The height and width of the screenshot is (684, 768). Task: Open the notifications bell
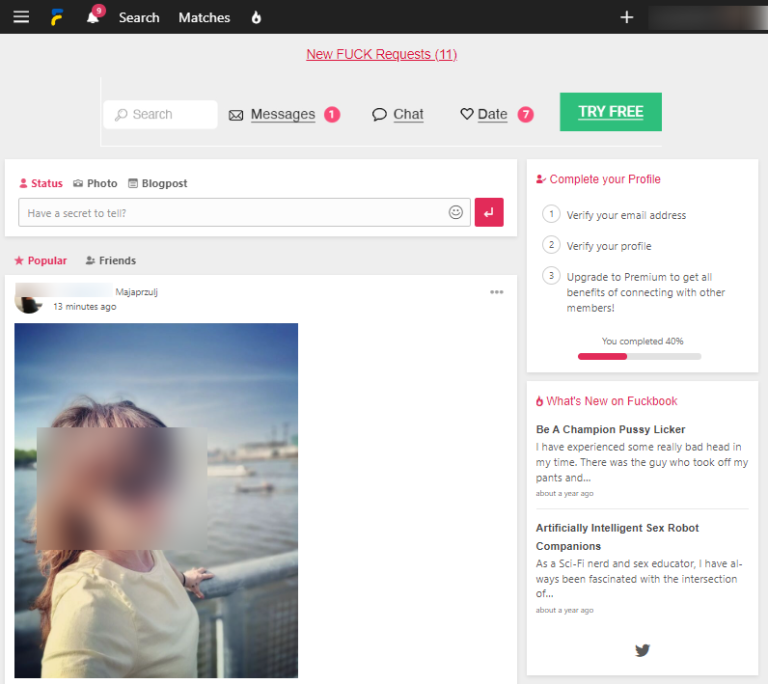(93, 18)
